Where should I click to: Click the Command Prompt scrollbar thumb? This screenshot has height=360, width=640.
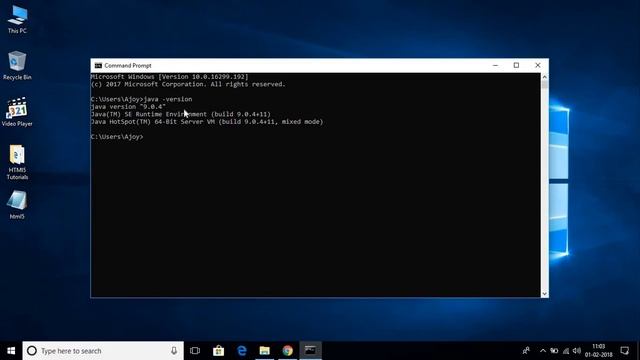544,84
